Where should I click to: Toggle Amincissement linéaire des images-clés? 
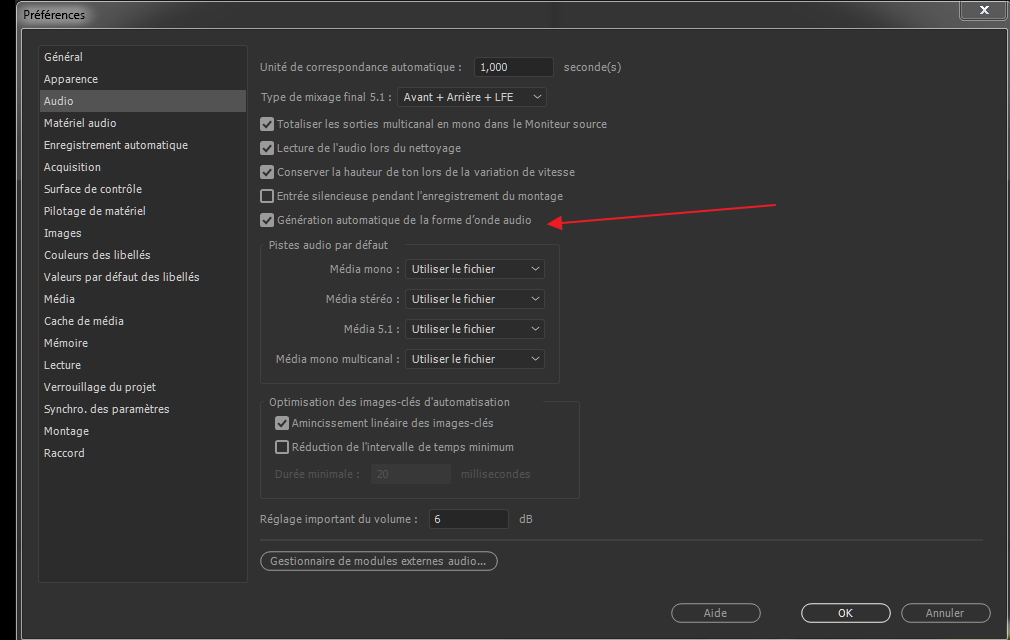281,423
